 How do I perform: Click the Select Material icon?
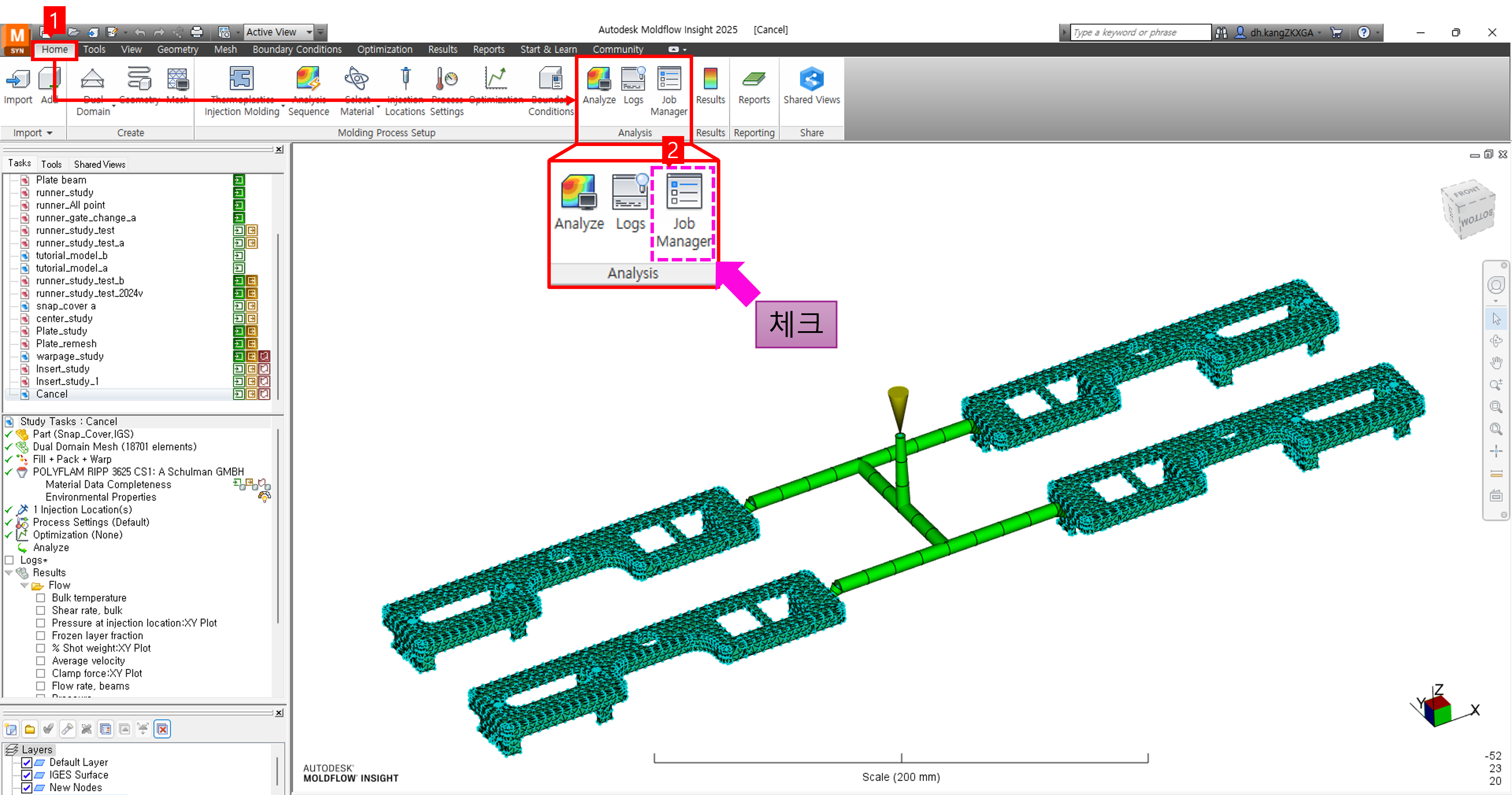357,79
